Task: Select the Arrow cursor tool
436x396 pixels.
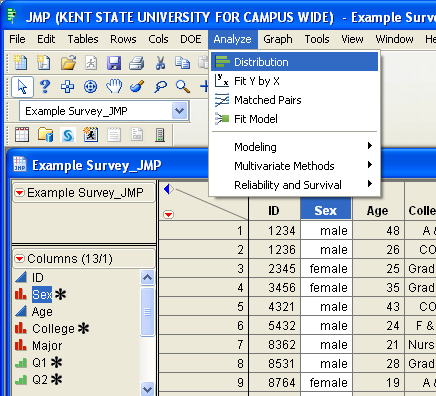Action: [x=22, y=87]
